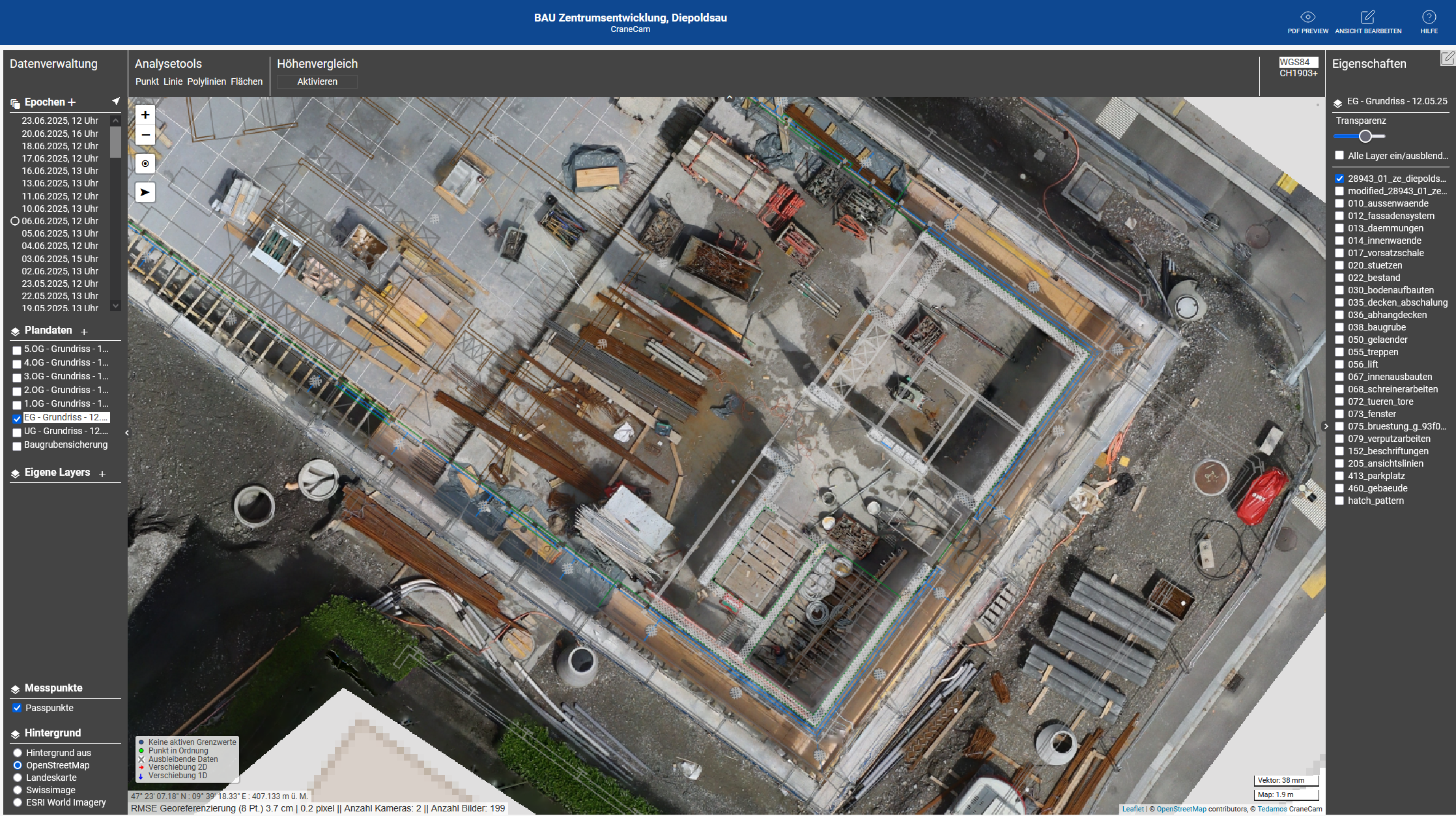1456x816 pixels.
Task: Select Swissimage background radio button
Action: coord(18,790)
